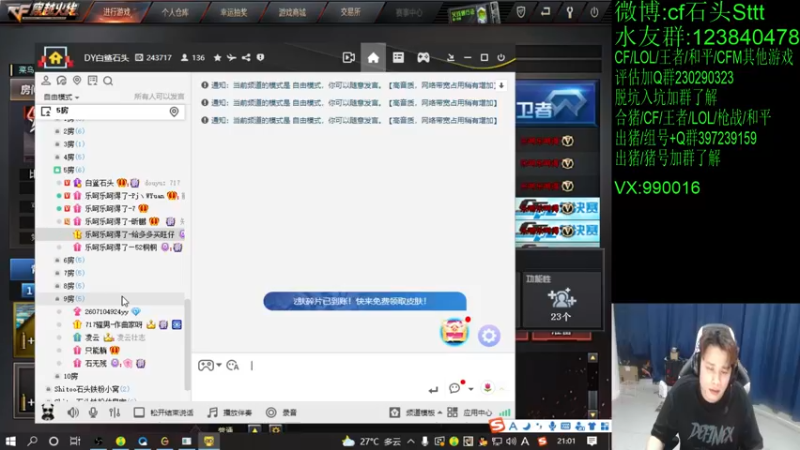Collapse the 9房 room node
Image resolution: width=800 pixels, height=450 pixels.
pyautogui.click(x=58, y=298)
